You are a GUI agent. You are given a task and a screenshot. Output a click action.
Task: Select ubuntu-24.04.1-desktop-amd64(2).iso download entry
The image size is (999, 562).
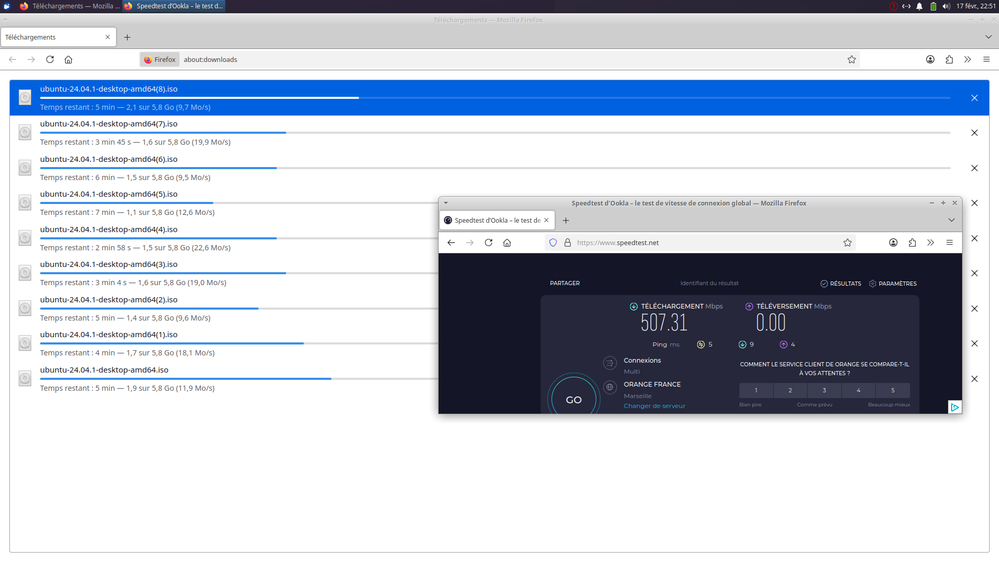click(224, 308)
